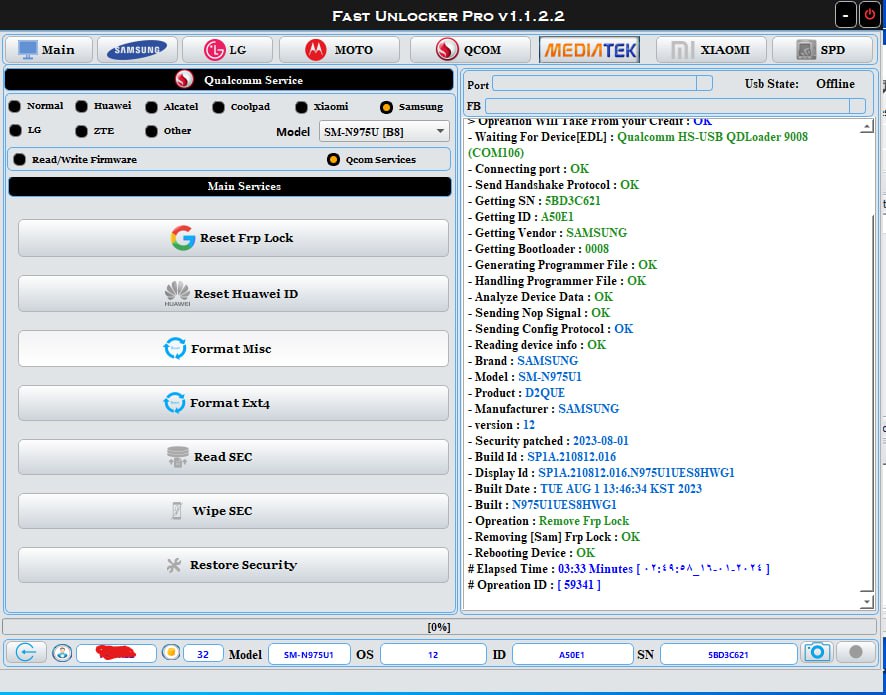Click the Xiaomi MI logo
This screenshot has width=886, height=695.
tap(682, 50)
